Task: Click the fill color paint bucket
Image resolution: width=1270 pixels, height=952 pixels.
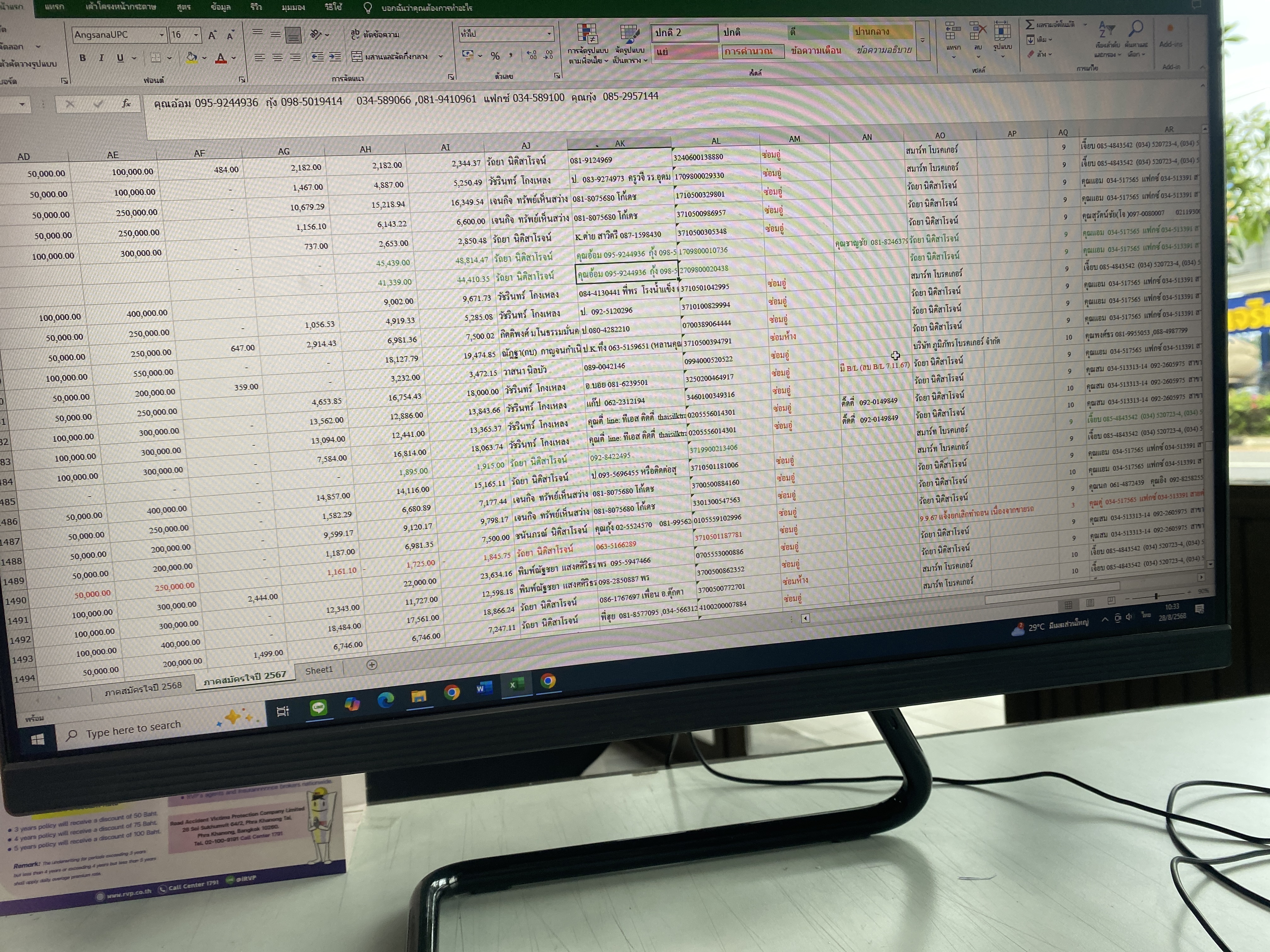Action: (192, 57)
